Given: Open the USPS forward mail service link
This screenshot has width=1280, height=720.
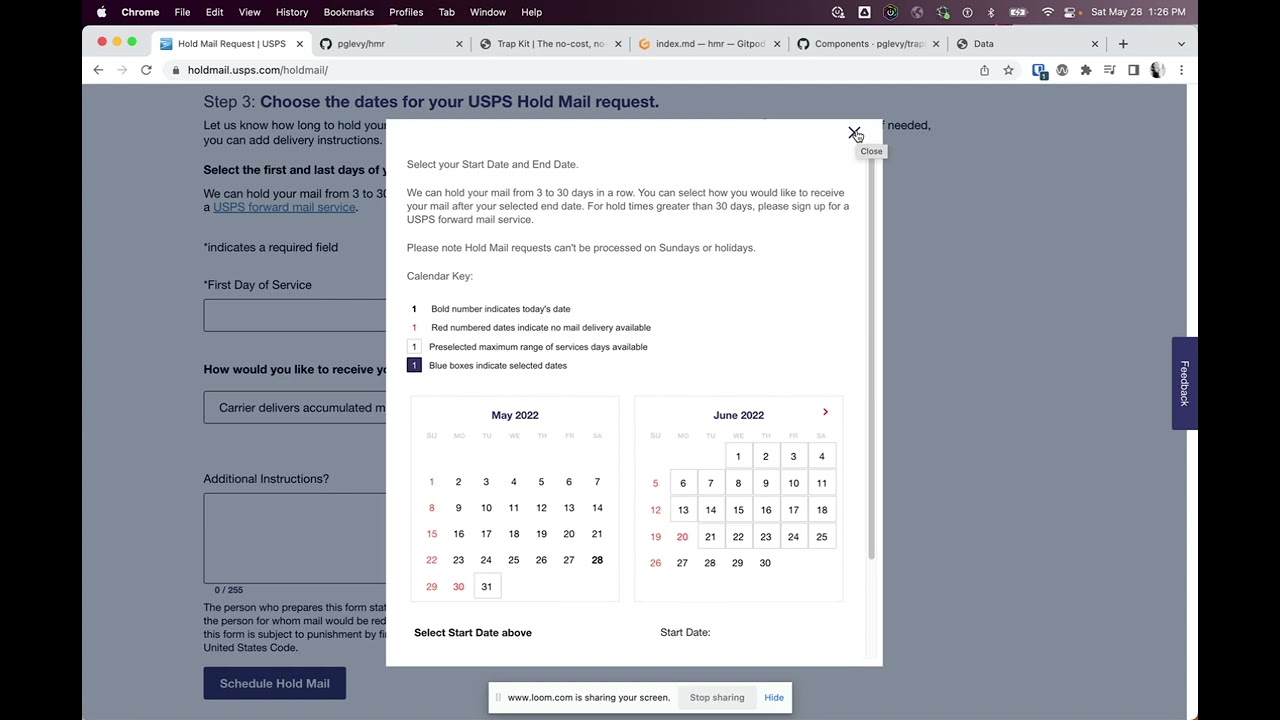Looking at the screenshot, I should coord(284,207).
